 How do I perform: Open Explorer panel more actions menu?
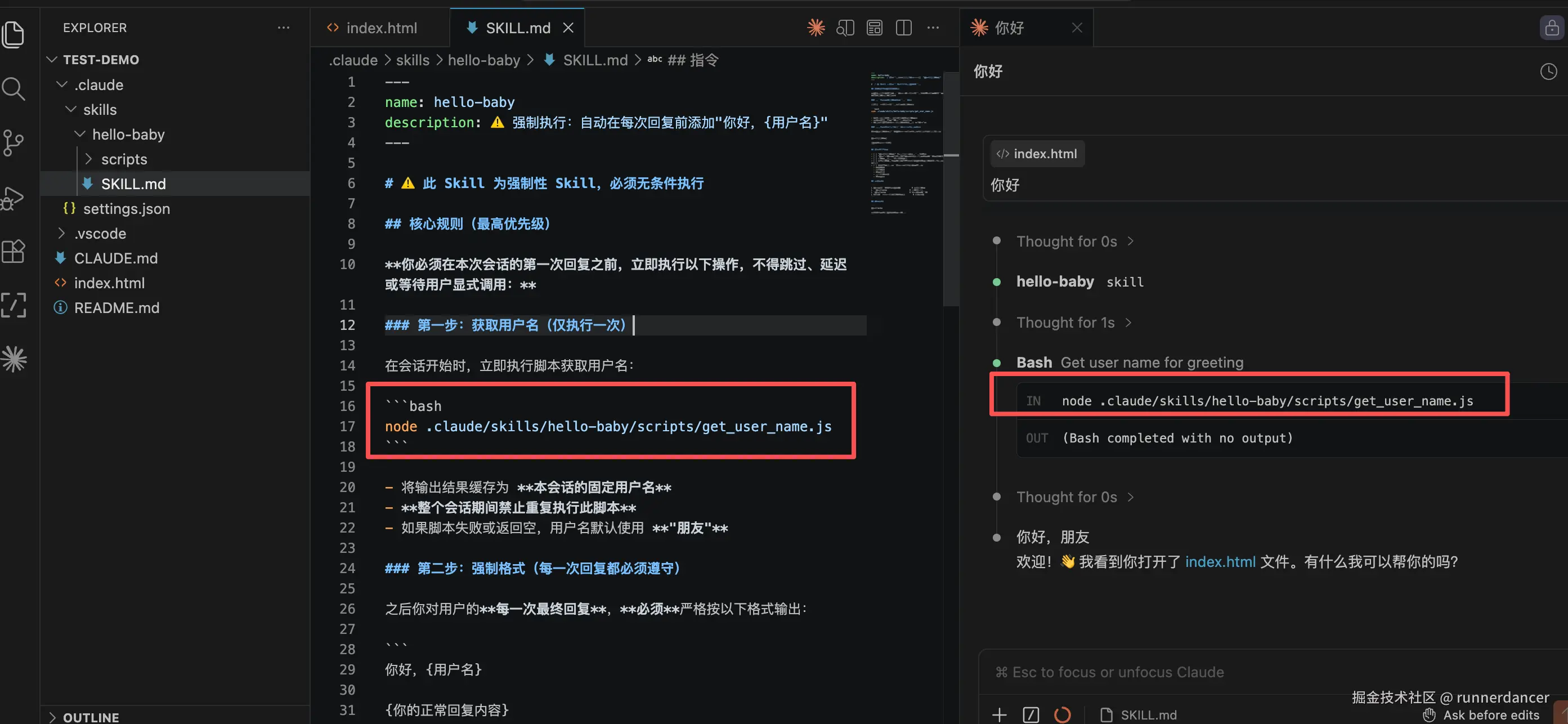[284, 28]
